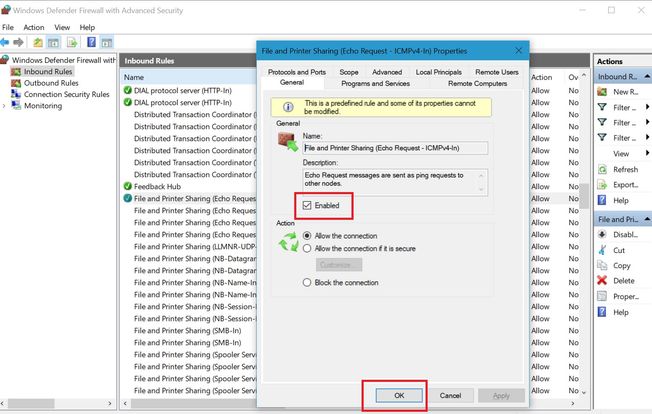Click the Cut scissors icon
The height and width of the screenshot is (414, 652).
click(x=602, y=250)
